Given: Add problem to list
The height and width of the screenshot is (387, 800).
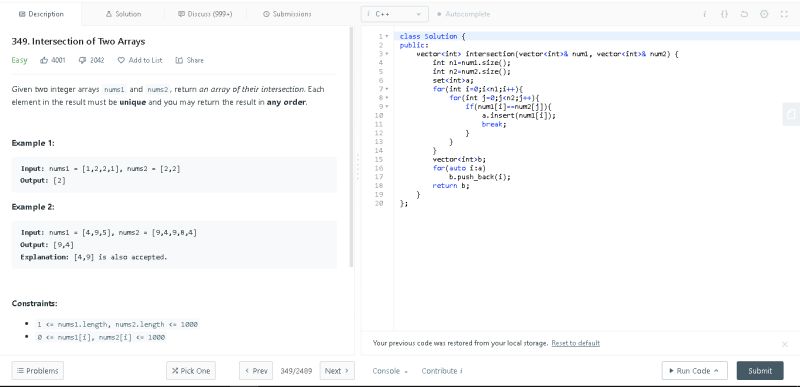Looking at the screenshot, I should click(140, 60).
